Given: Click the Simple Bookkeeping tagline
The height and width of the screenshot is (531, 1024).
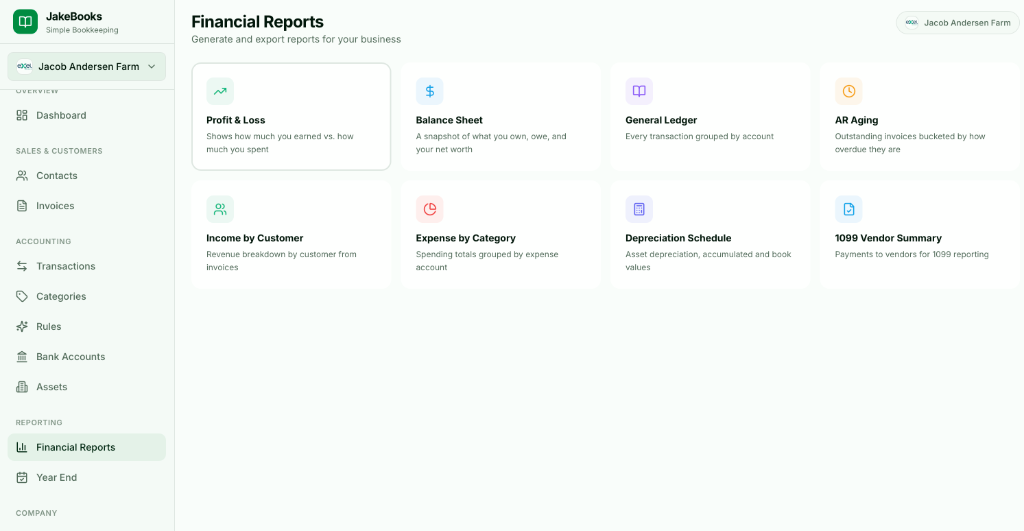Looking at the screenshot, I should click(82, 30).
